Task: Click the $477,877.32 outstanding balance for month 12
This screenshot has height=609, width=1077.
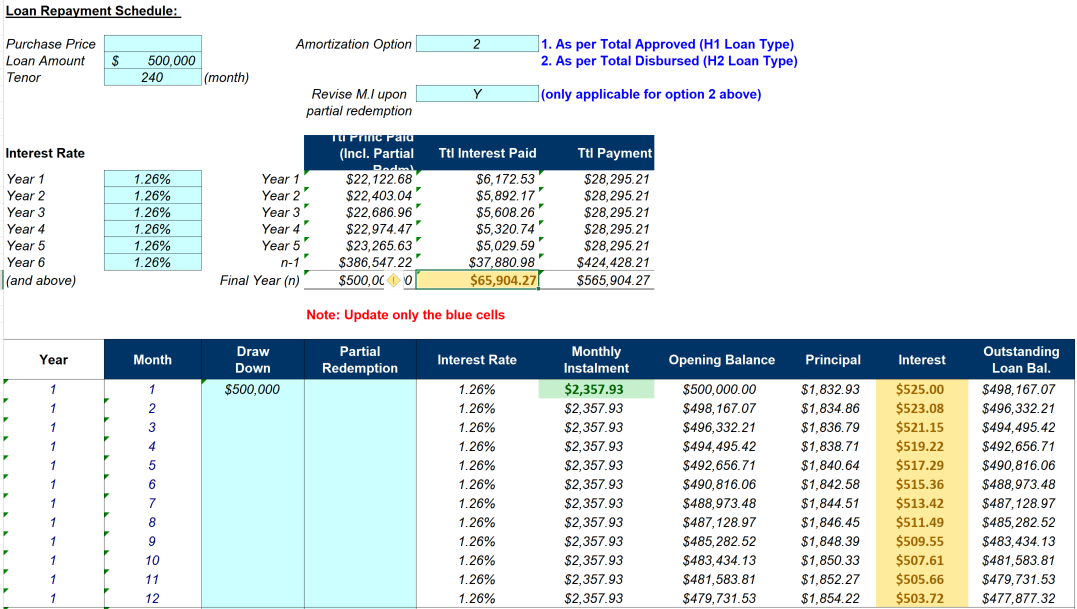Action: (x=1019, y=599)
